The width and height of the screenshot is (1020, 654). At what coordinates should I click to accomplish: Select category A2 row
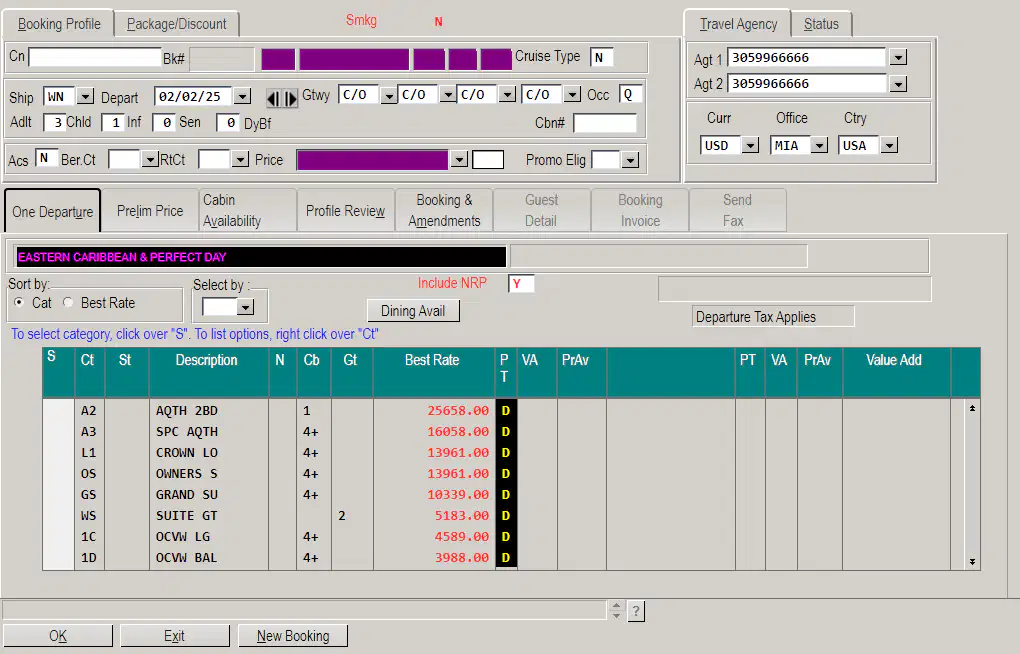[58, 411]
